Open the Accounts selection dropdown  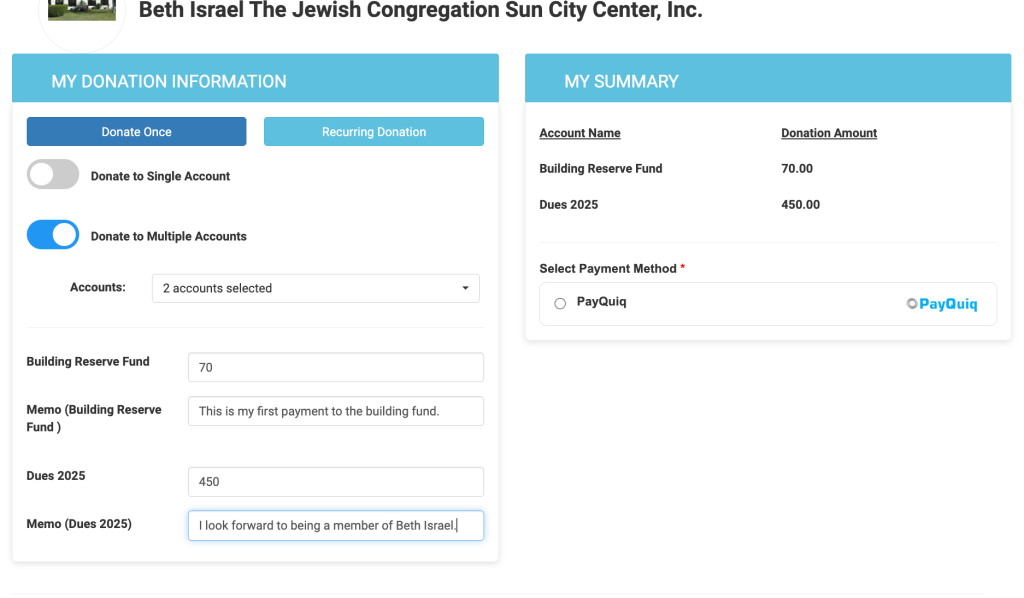pyautogui.click(x=315, y=288)
